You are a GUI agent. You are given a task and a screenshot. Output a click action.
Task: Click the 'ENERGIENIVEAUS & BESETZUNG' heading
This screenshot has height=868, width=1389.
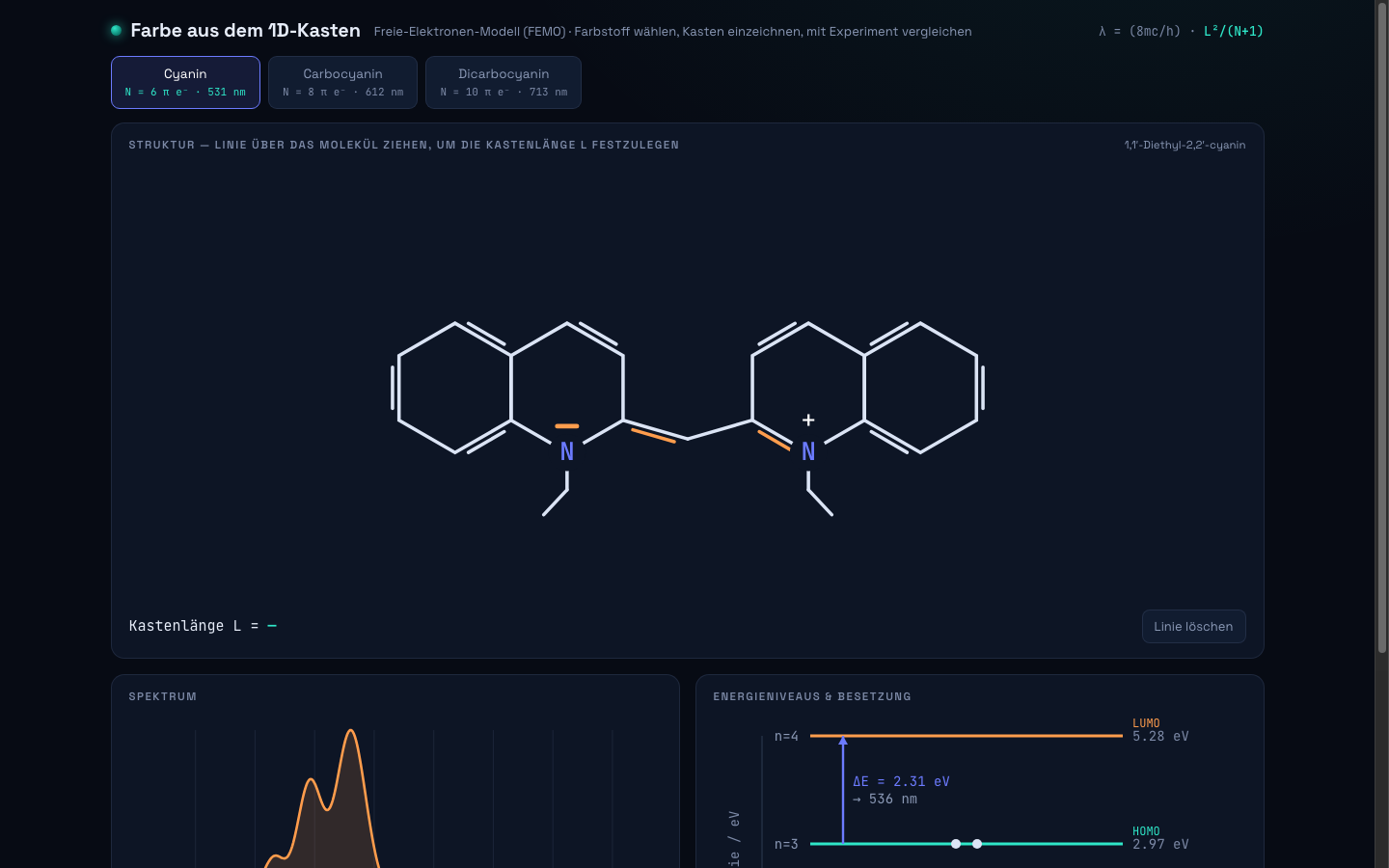[812, 696]
